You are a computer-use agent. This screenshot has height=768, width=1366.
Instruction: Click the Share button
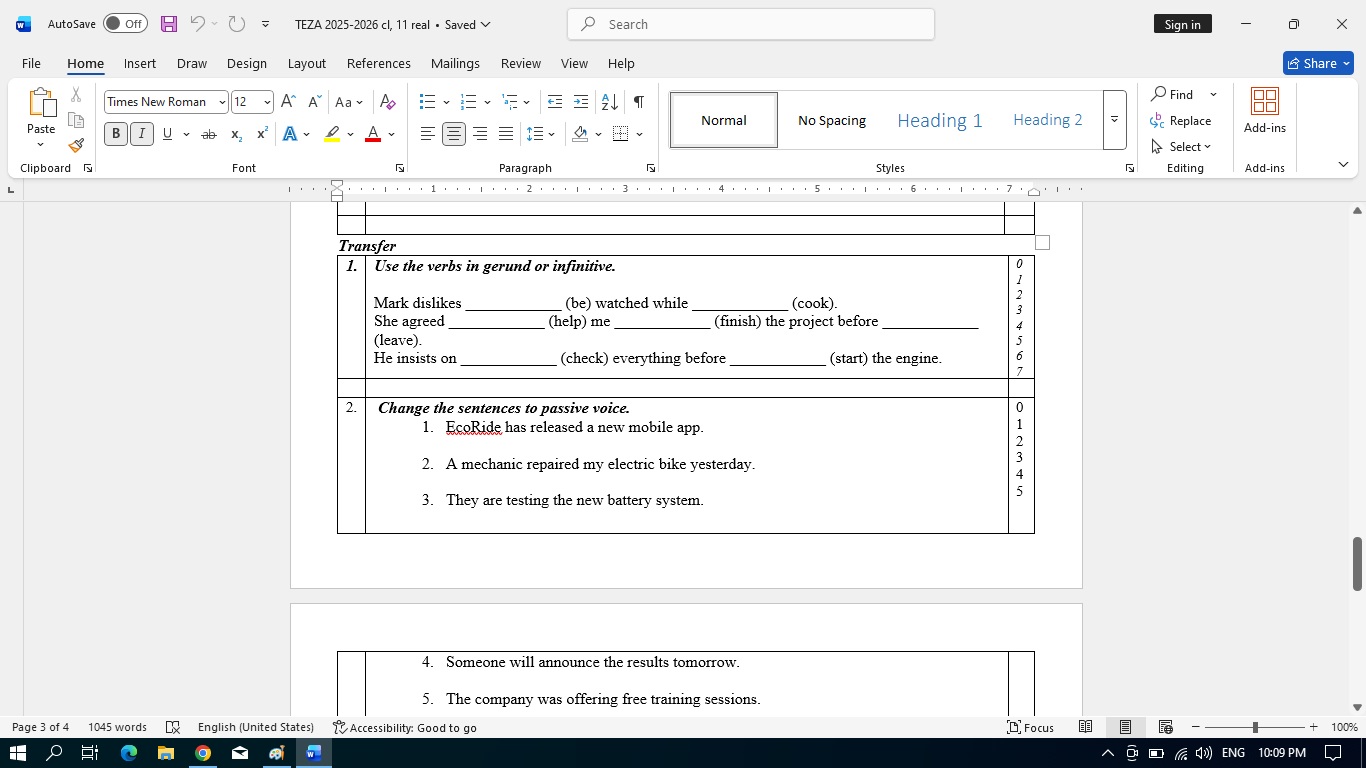point(1317,63)
